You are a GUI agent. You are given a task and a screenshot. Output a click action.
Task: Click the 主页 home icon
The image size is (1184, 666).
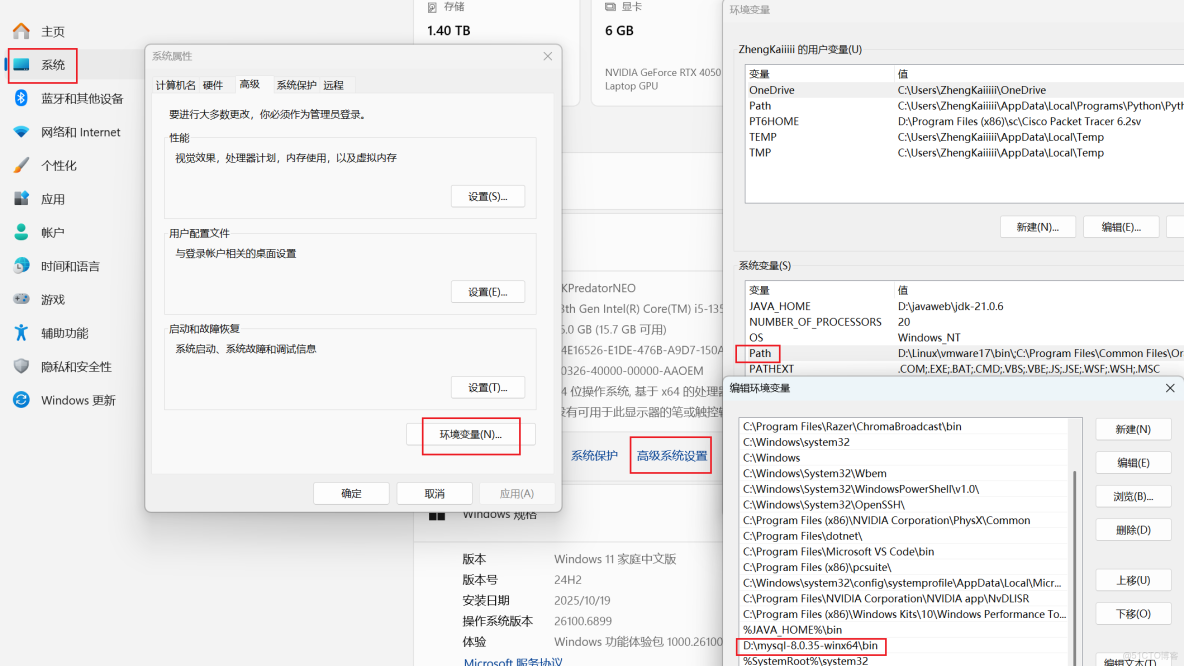coord(23,30)
